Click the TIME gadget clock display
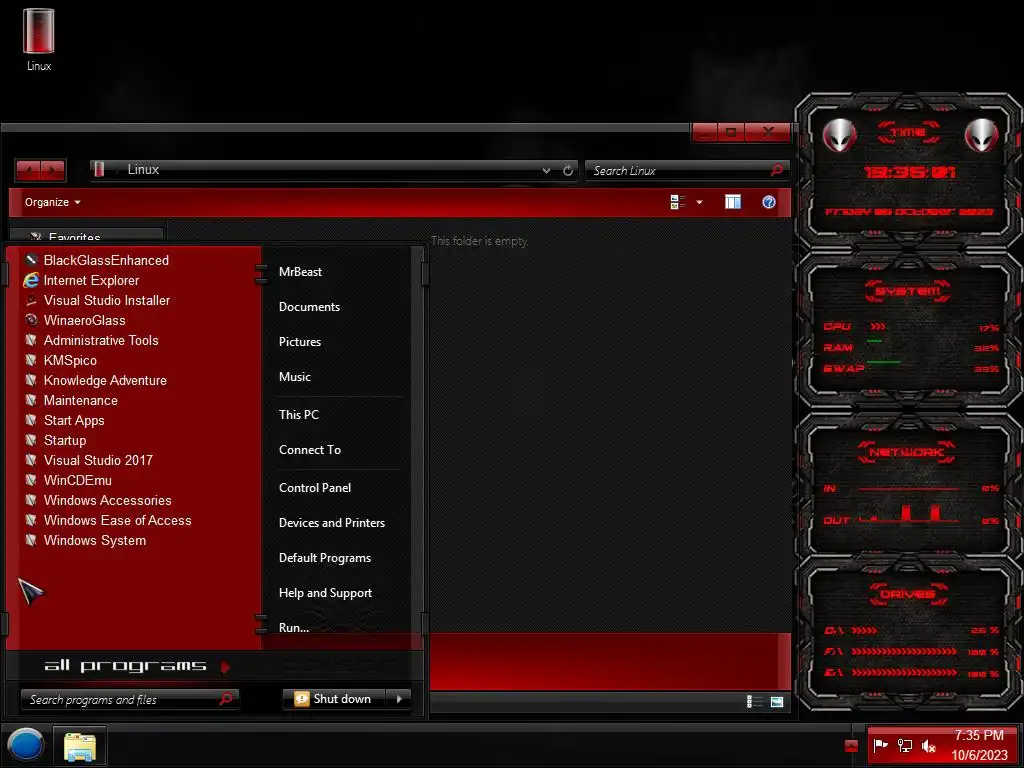Image resolution: width=1024 pixels, height=768 pixels. [x=909, y=172]
